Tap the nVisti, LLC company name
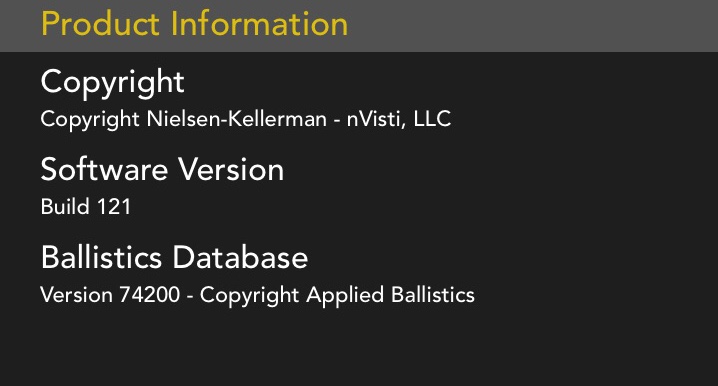718x386 pixels. coord(399,119)
